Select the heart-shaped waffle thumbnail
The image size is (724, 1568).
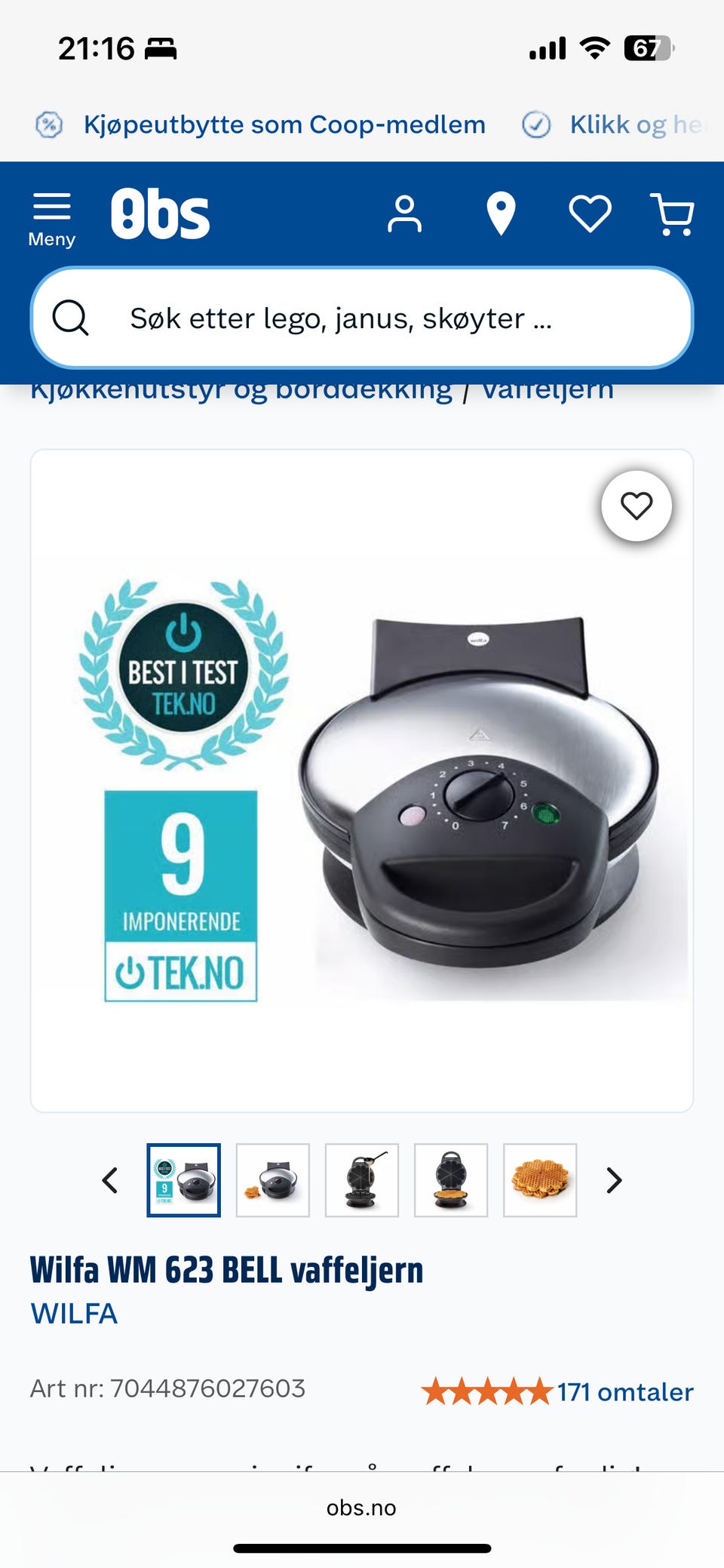click(540, 1180)
